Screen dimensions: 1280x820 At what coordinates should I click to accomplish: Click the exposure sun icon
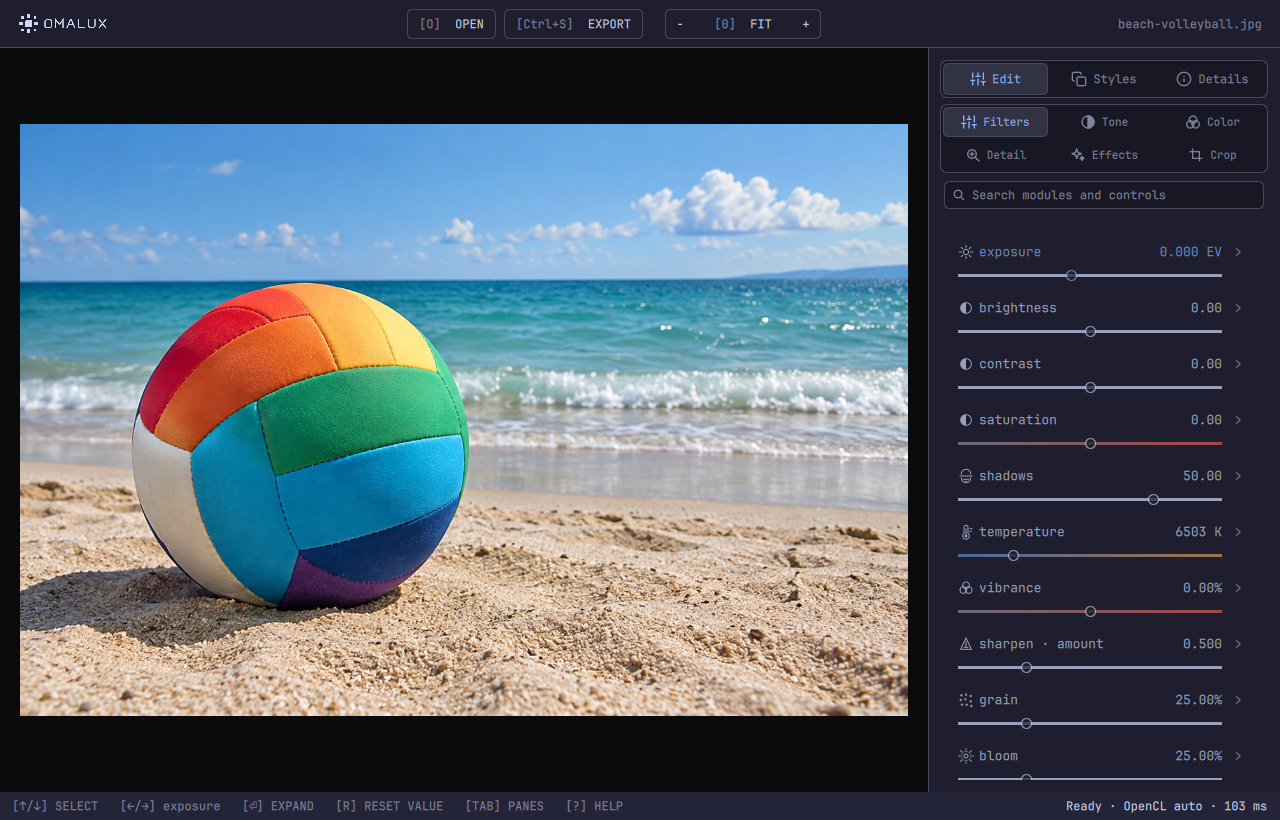(965, 252)
